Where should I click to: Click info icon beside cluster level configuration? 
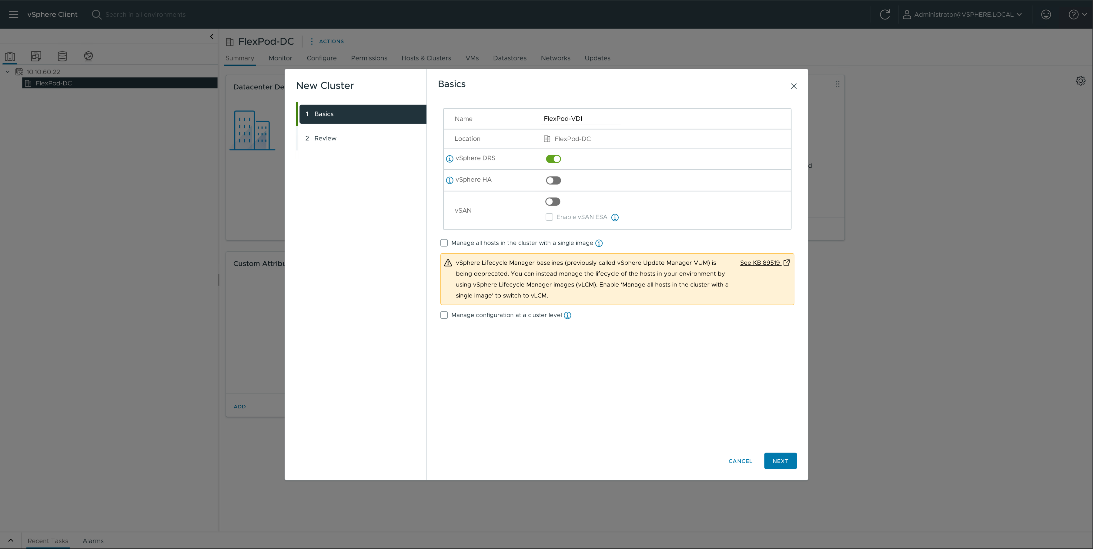pos(567,315)
